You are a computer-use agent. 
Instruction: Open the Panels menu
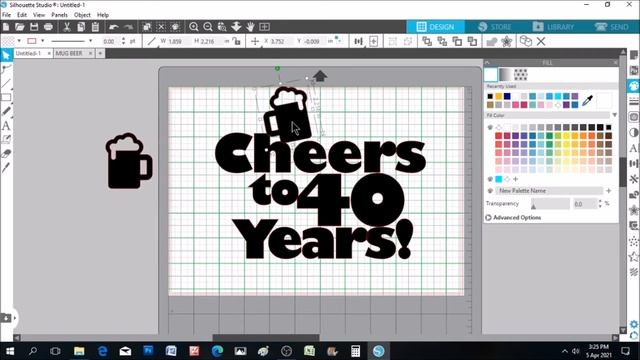pyautogui.click(x=59, y=15)
